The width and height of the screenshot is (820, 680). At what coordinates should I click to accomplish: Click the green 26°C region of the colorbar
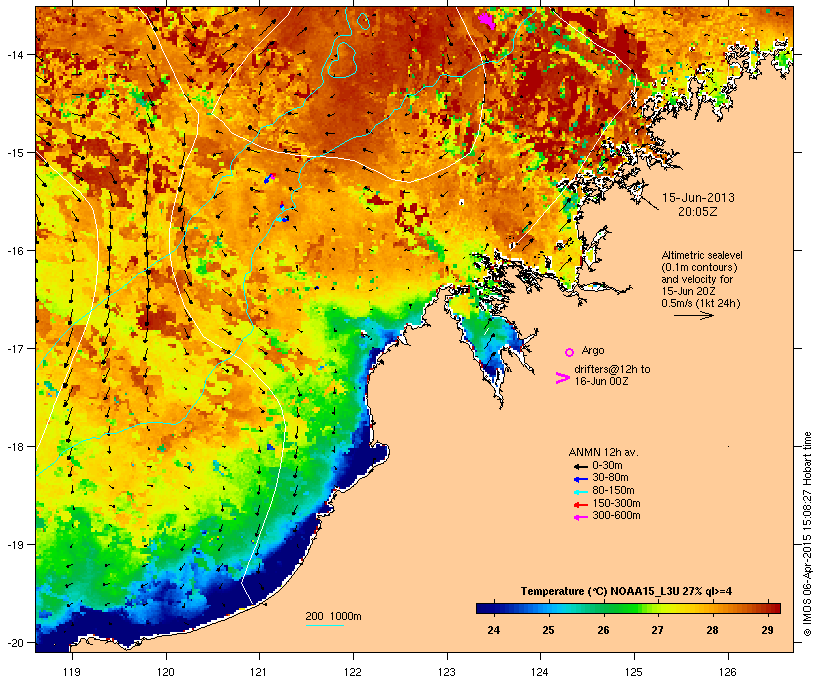pos(603,608)
